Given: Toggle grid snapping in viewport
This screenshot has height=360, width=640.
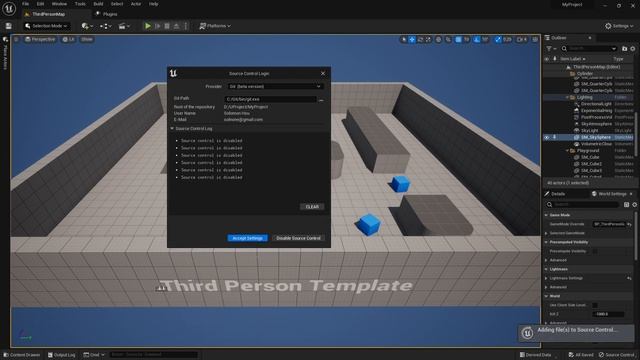Looking at the screenshot, I should [458, 40].
